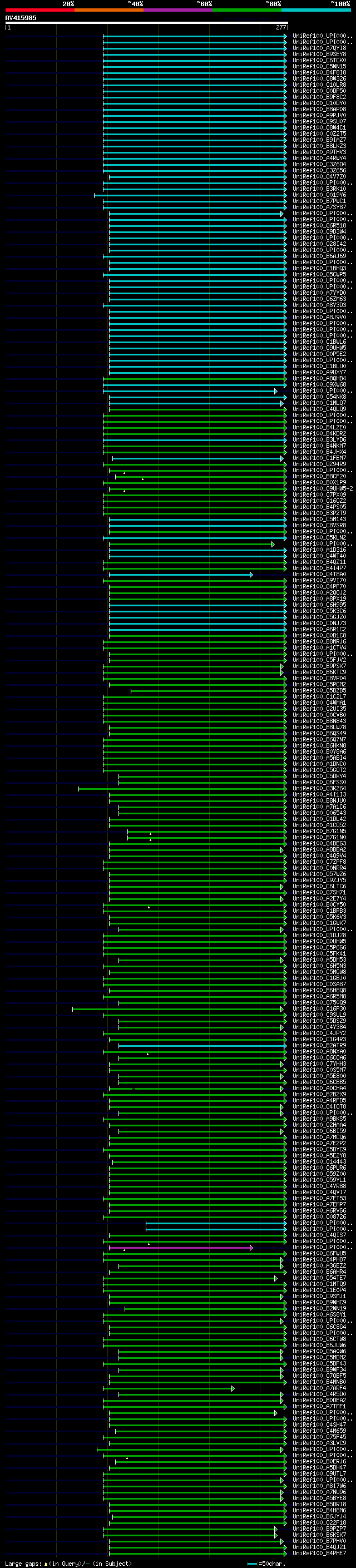Screen dimensions: 356x1568
Task: Select label UniRef100_A1D316
Action: click(319, 550)
